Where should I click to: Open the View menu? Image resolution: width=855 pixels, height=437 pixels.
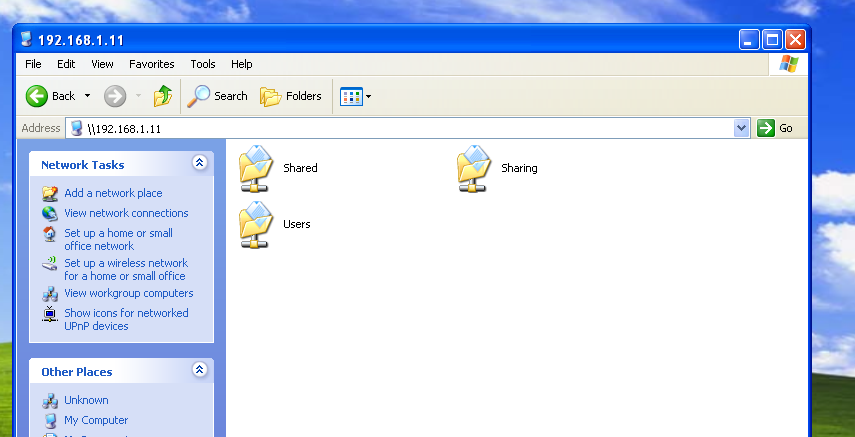point(103,64)
